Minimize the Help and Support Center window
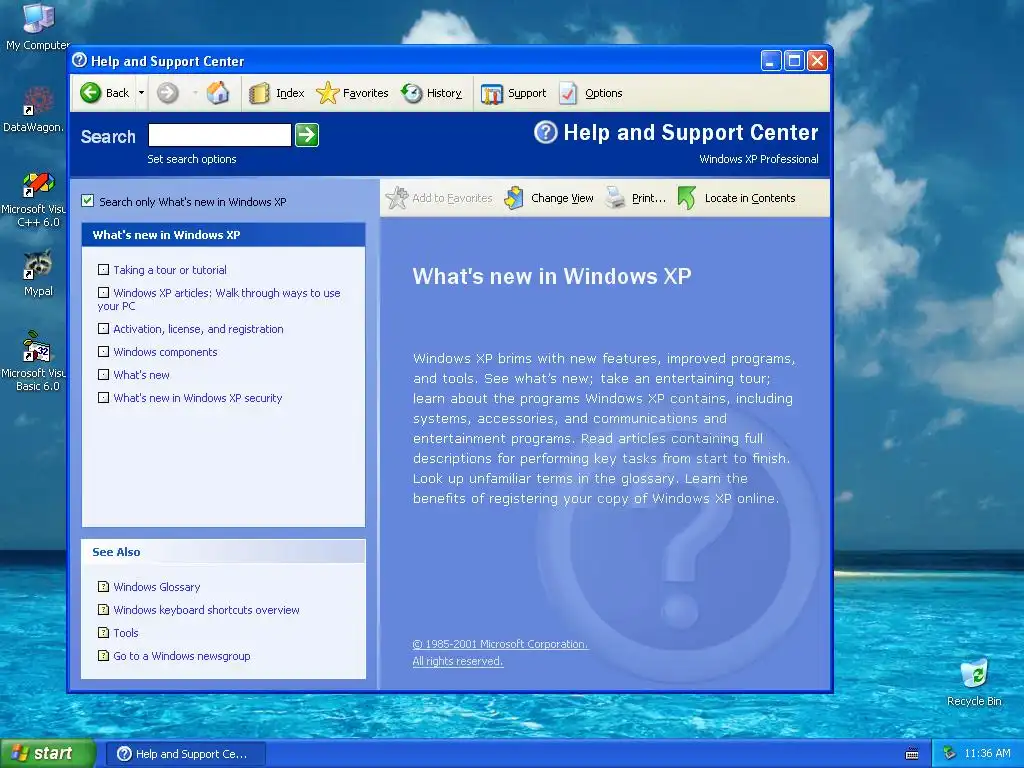This screenshot has height=768, width=1024. (771, 61)
